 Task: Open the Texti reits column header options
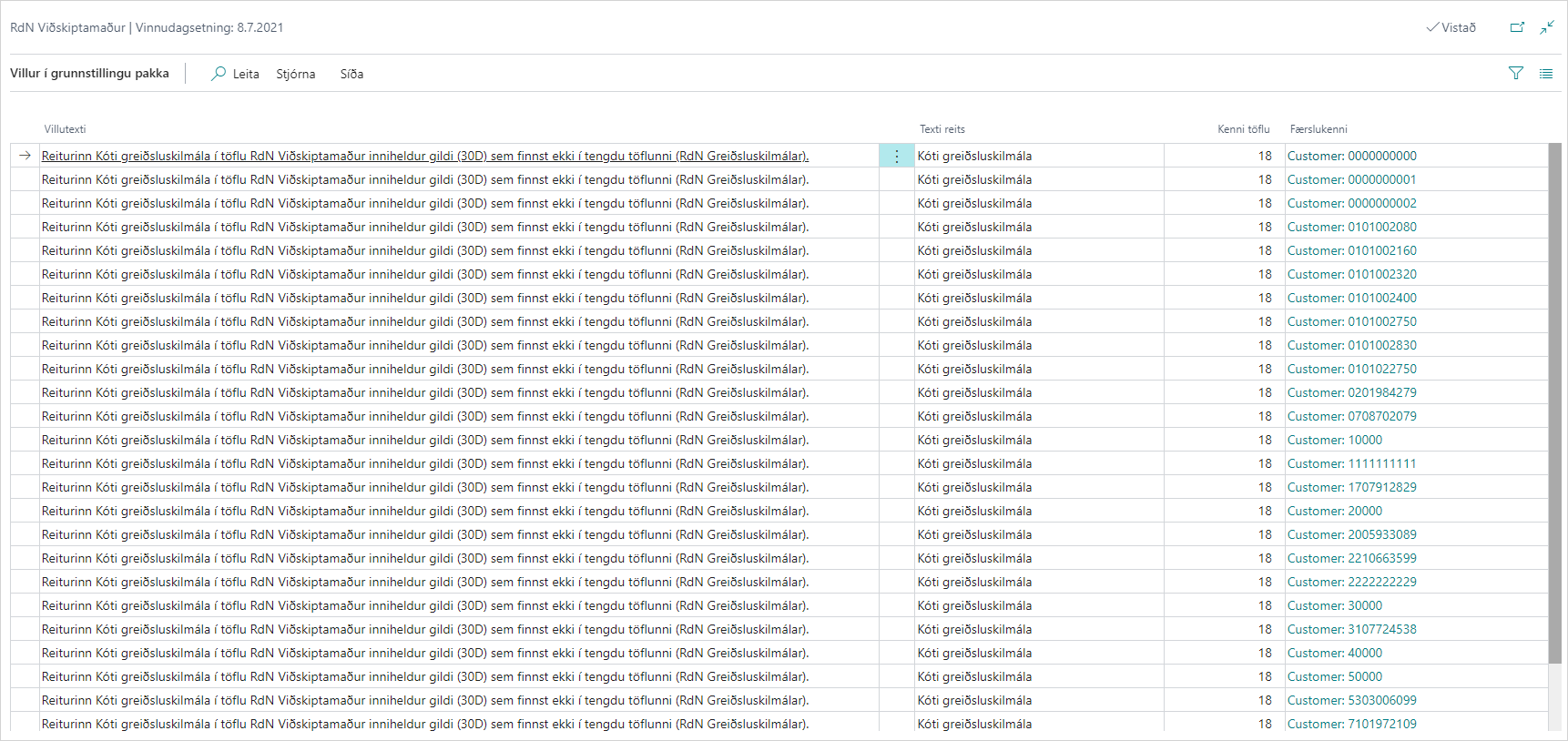click(x=942, y=129)
